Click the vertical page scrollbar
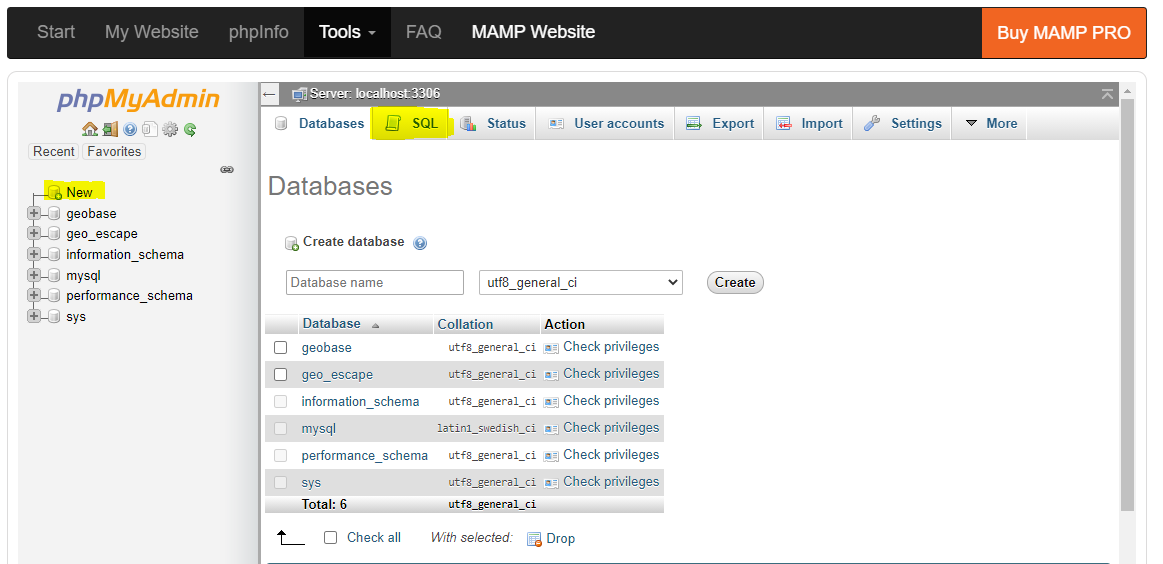The height and width of the screenshot is (564, 1163). pyautogui.click(x=1127, y=304)
